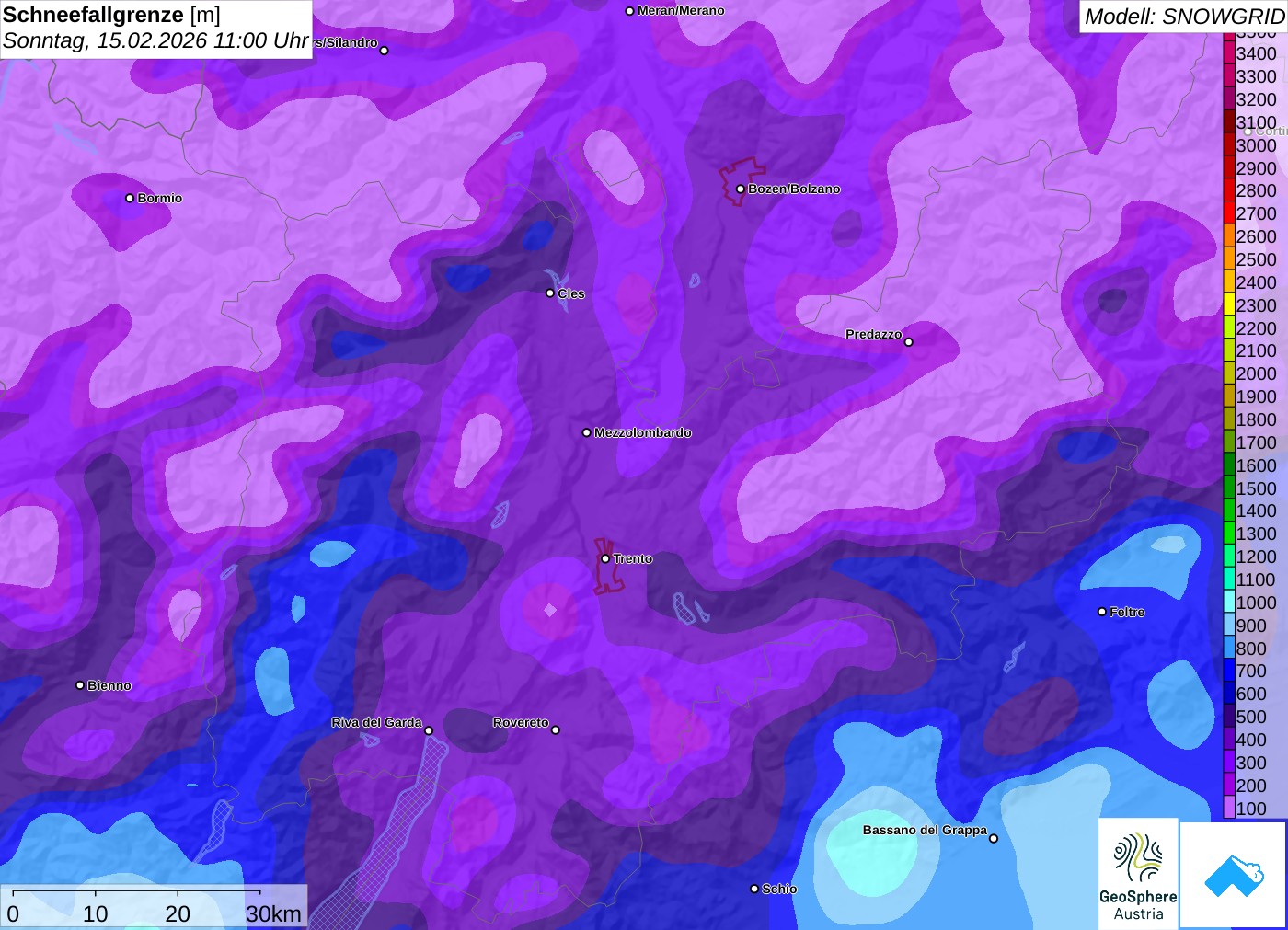The image size is (1288, 930).
Task: Select the 100 violet legend swatch
Action: click(1229, 808)
